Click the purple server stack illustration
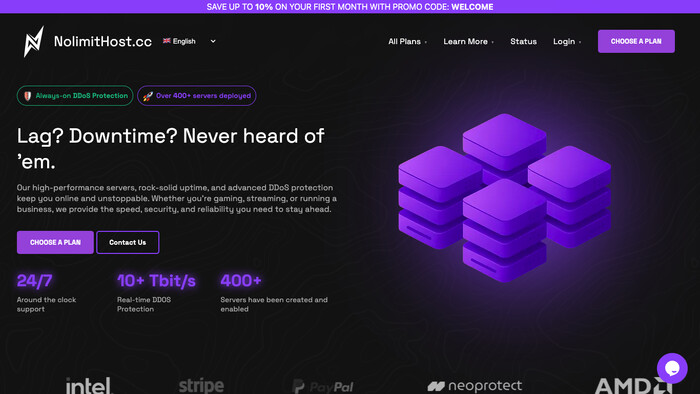 coord(504,198)
